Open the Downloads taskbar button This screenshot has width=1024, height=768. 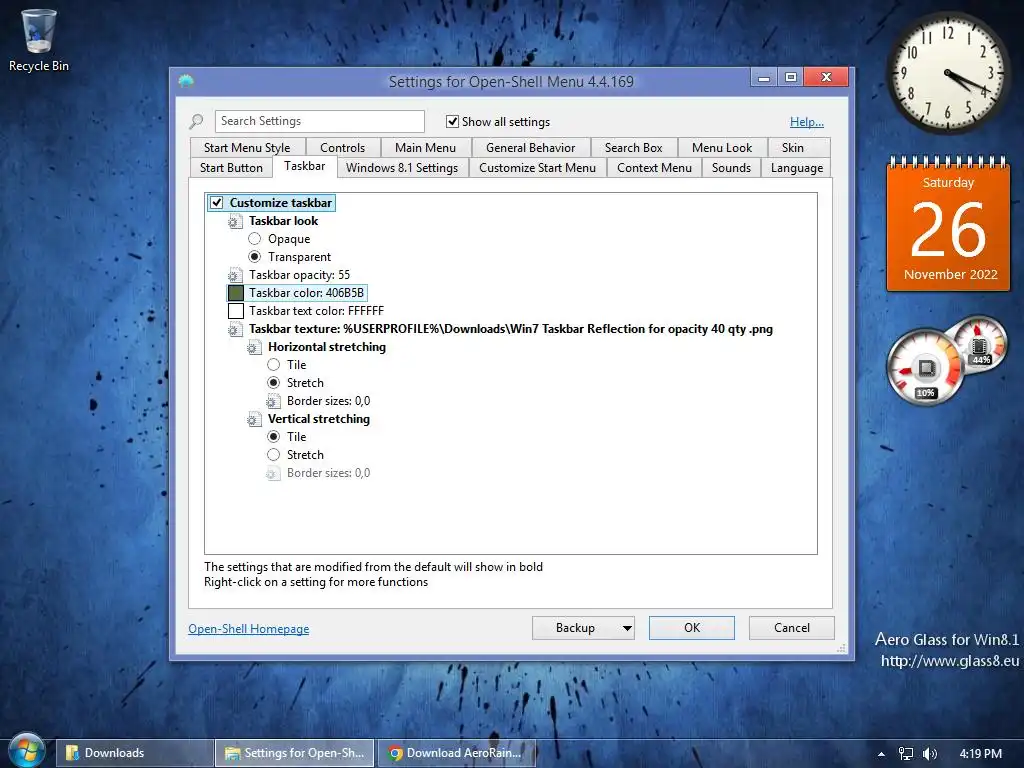pos(135,753)
